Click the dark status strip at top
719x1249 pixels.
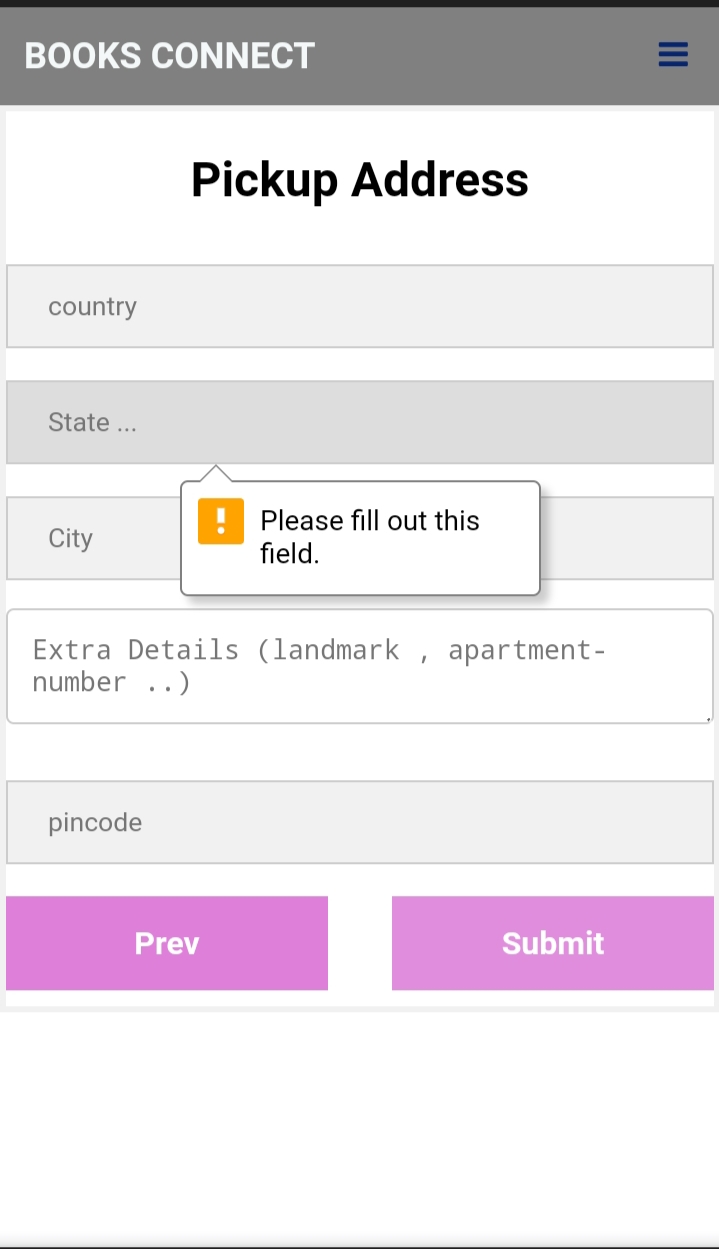(359, 3)
